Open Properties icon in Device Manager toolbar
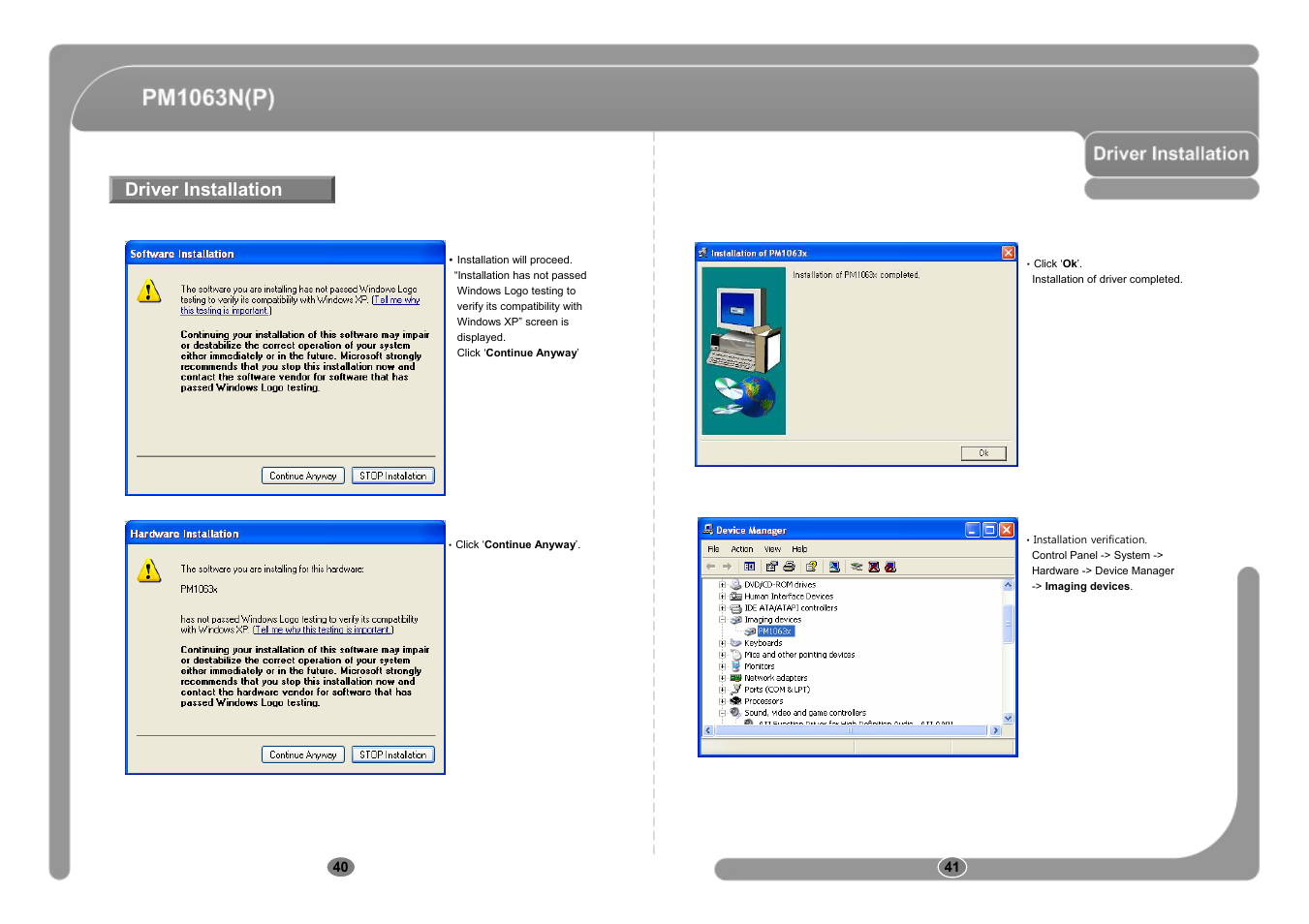The image size is (1309, 924). coord(771,567)
